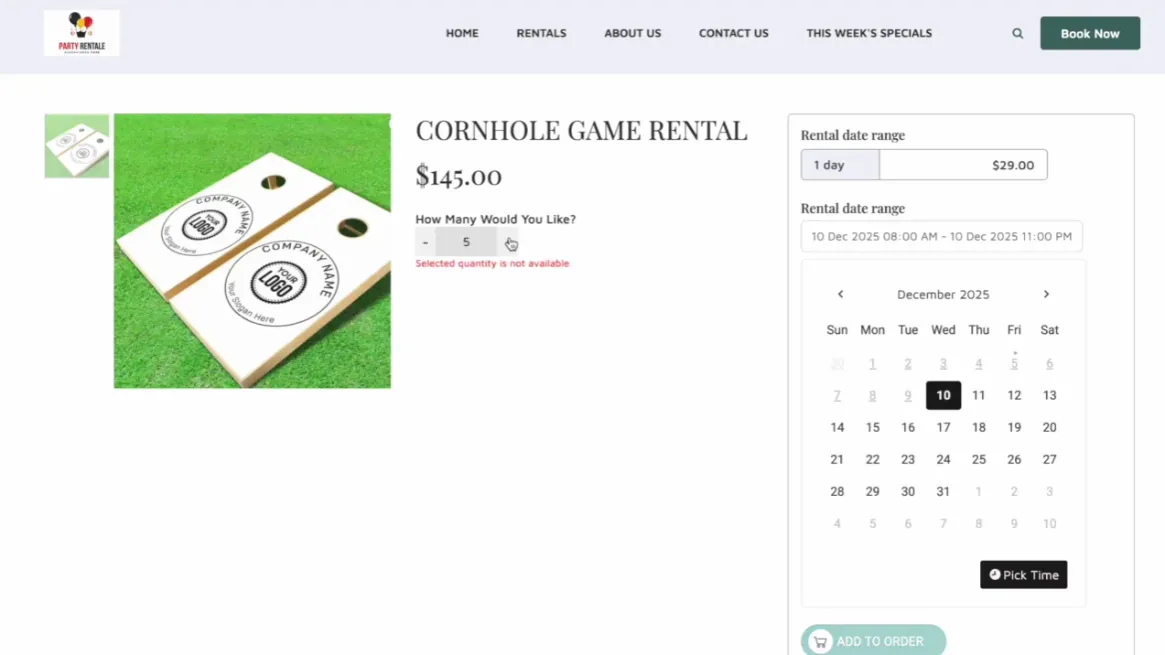Navigate to the HOME menu item
Screen dimensions: 1165x655
tap(462, 33)
